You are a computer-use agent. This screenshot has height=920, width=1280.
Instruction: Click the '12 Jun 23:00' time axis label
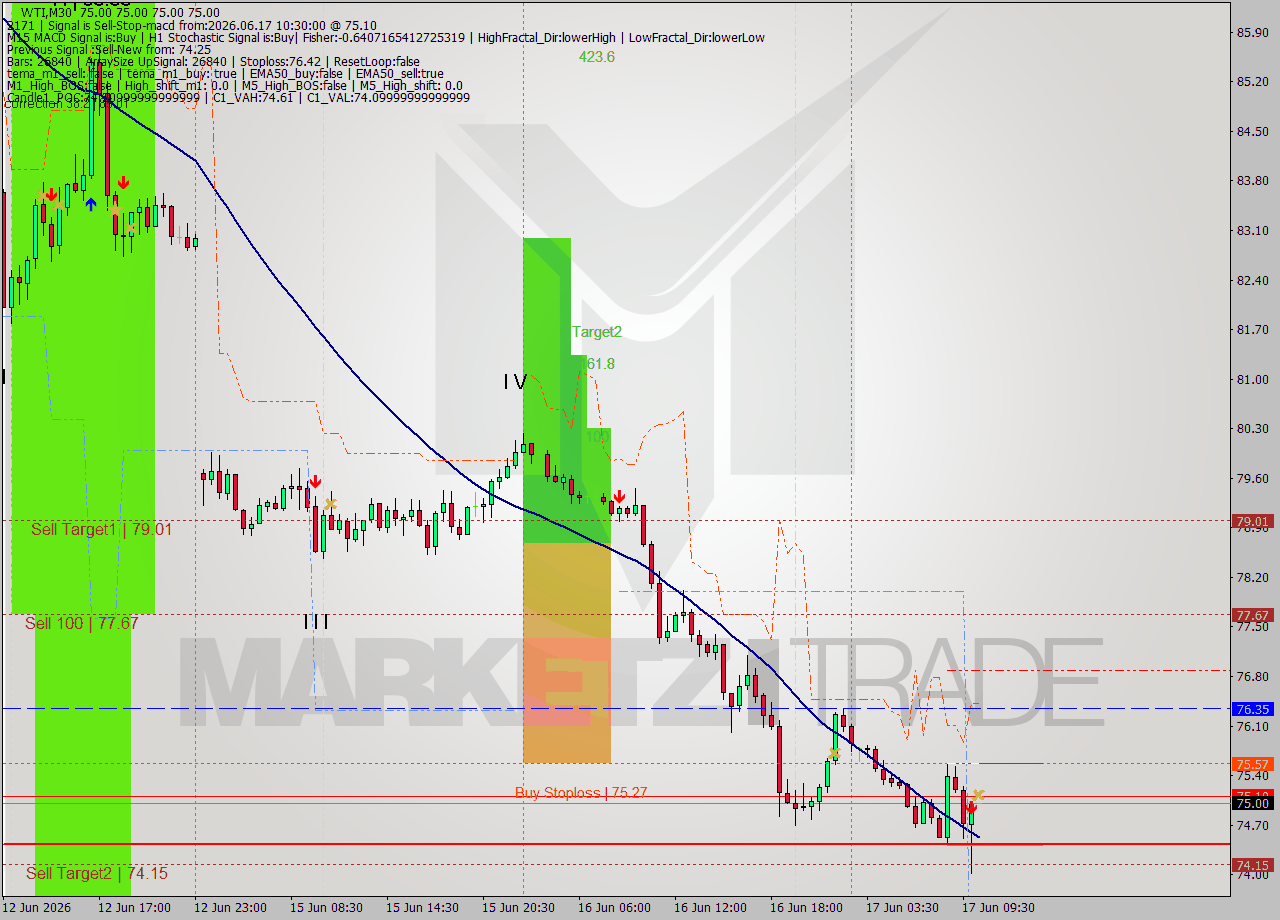click(x=230, y=907)
